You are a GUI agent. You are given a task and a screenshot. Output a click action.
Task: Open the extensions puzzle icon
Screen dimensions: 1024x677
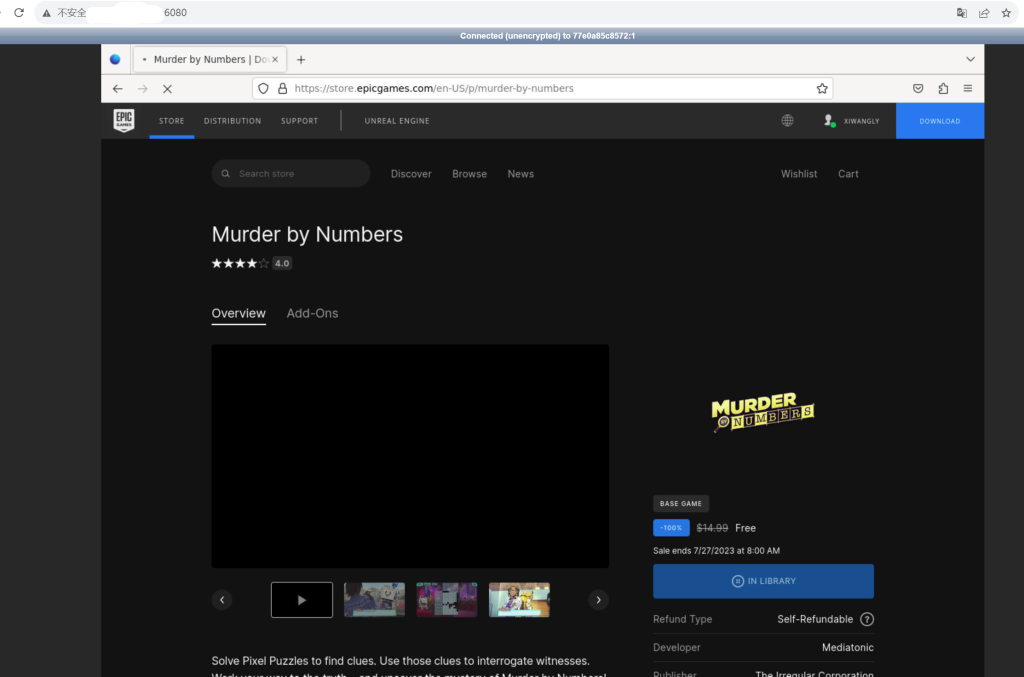pos(943,89)
